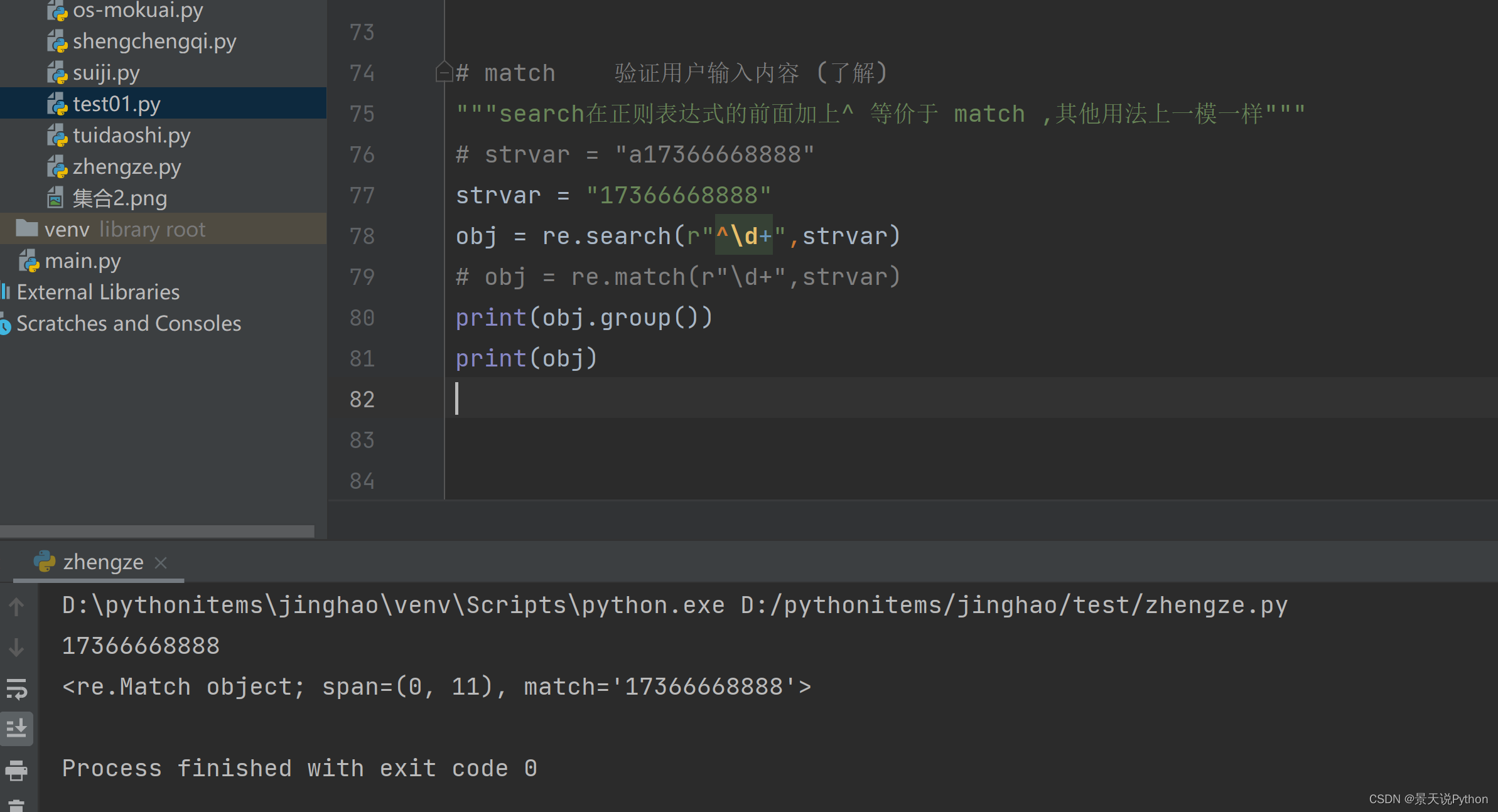The height and width of the screenshot is (812, 1498).
Task: Click line number 78 in gutter
Action: click(362, 236)
